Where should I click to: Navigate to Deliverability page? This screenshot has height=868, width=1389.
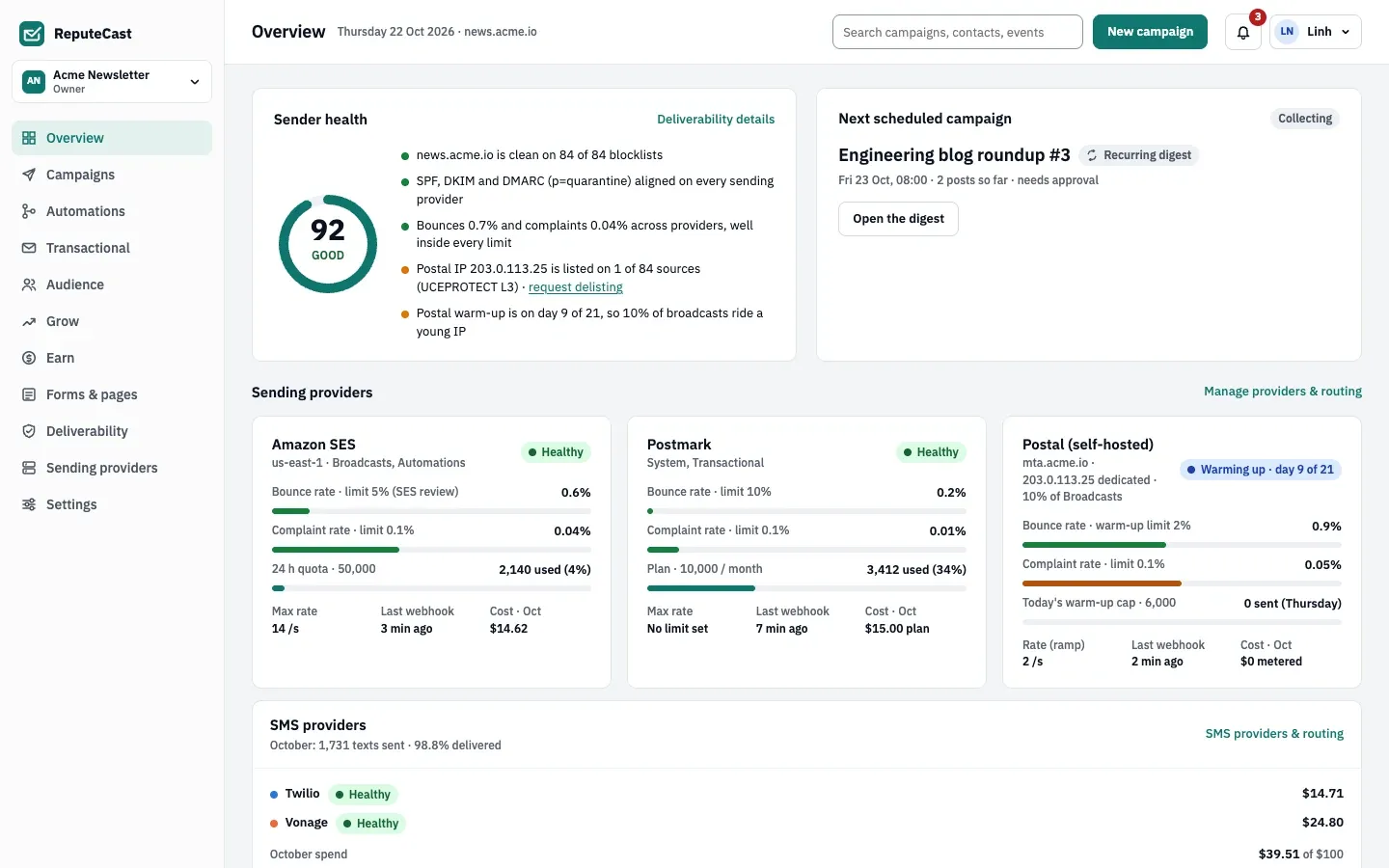coord(112,431)
